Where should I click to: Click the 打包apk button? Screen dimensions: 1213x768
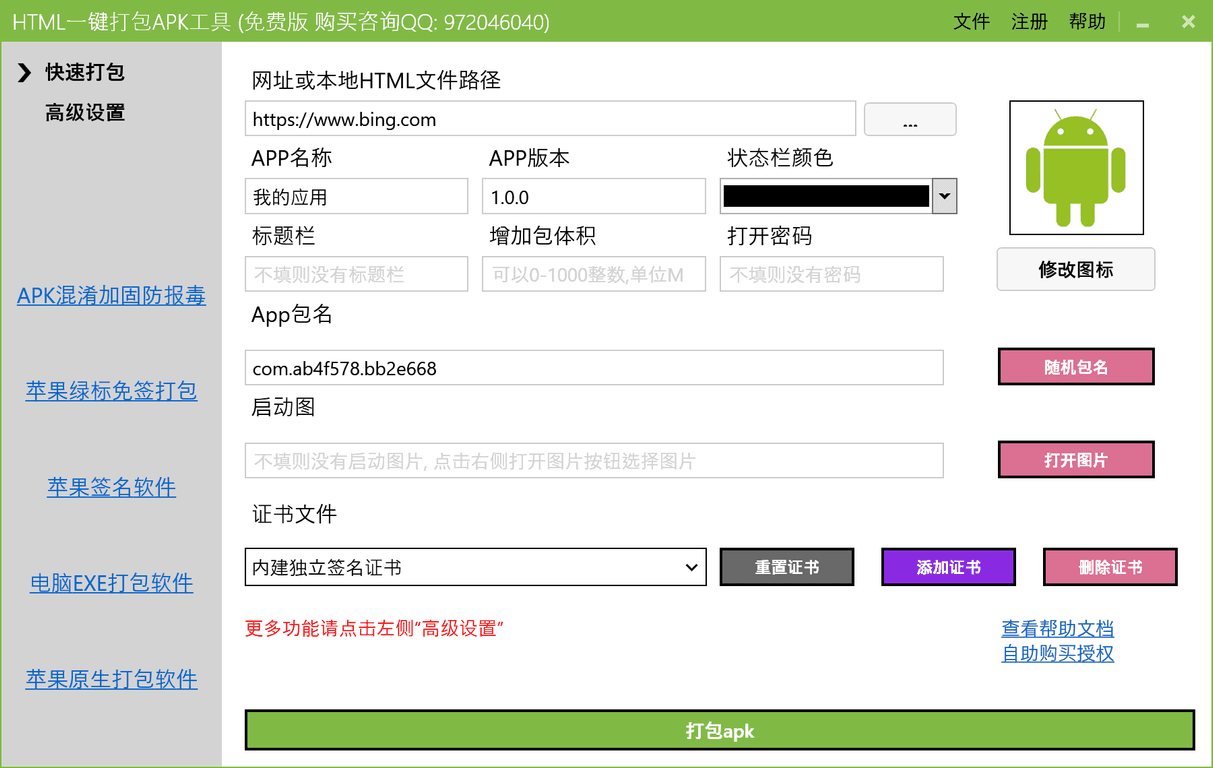pos(719,730)
